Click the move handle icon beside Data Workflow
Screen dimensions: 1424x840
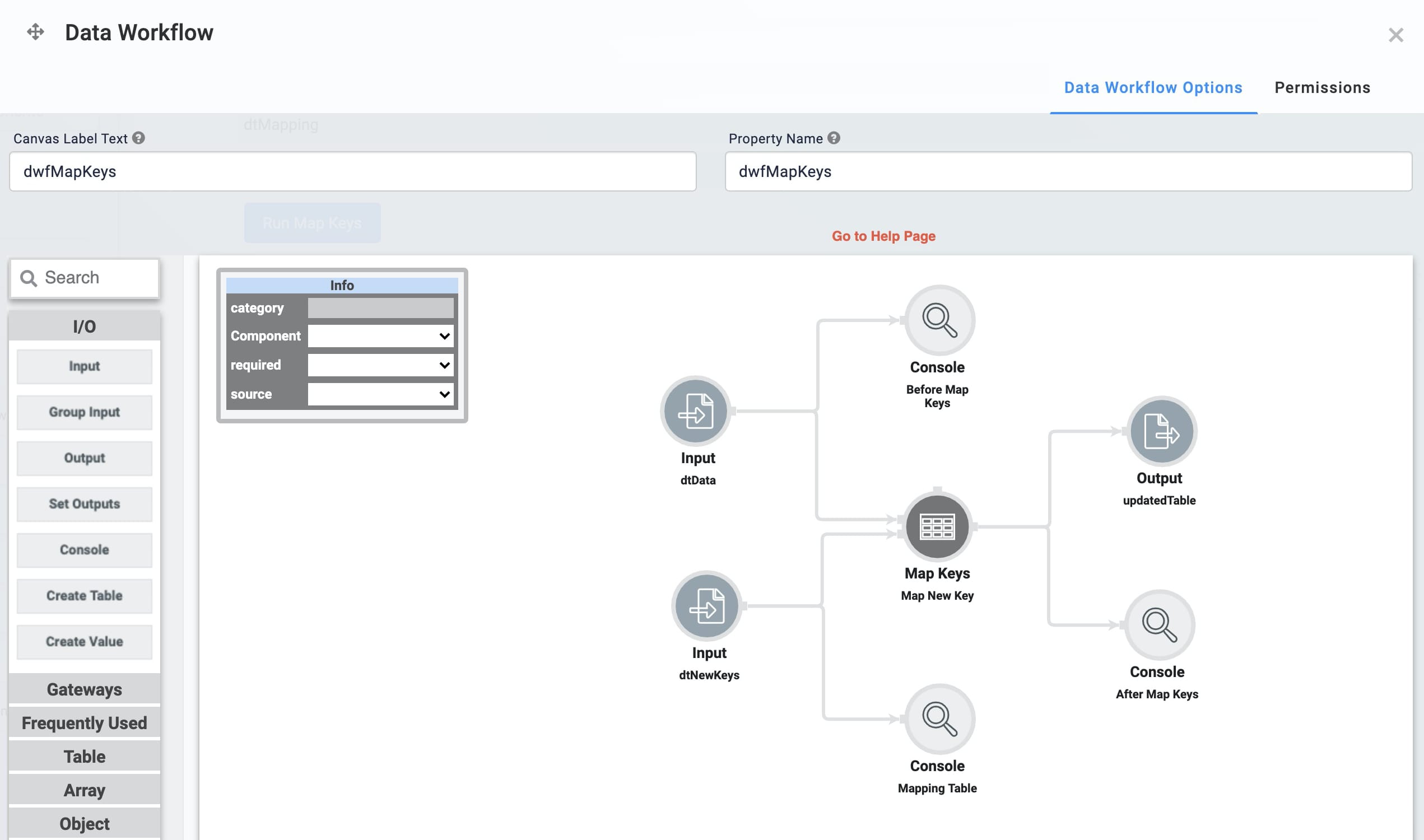point(35,32)
